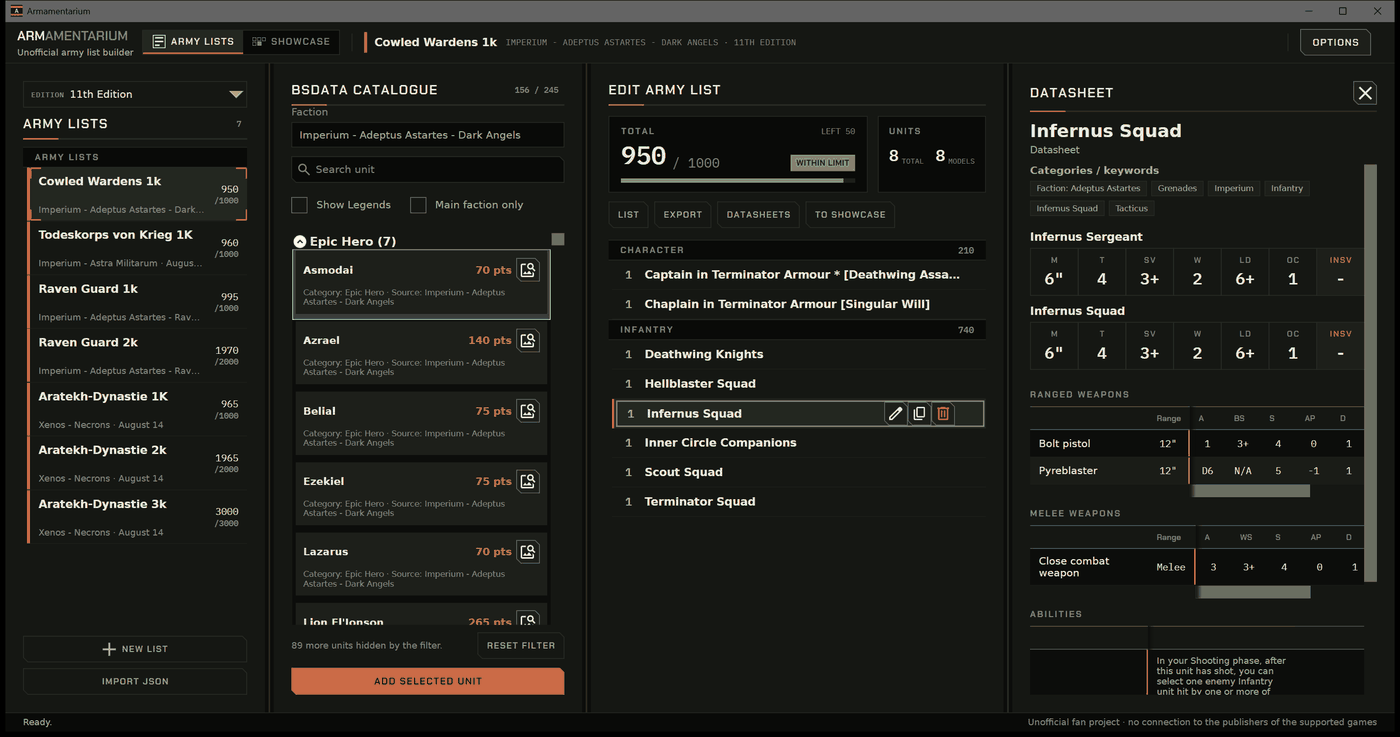Click the Grenades keyword tag
The image size is (1400, 737).
[x=1177, y=188]
